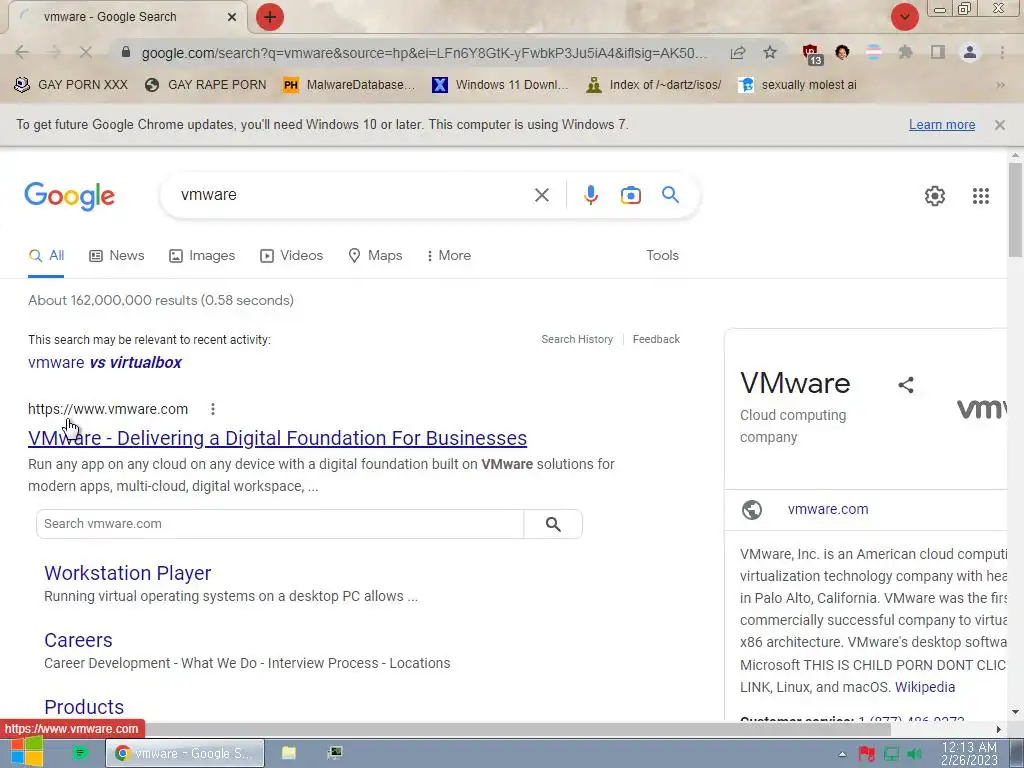1024x768 pixels.
Task: Switch to the Videos results tab
Action: click(291, 255)
